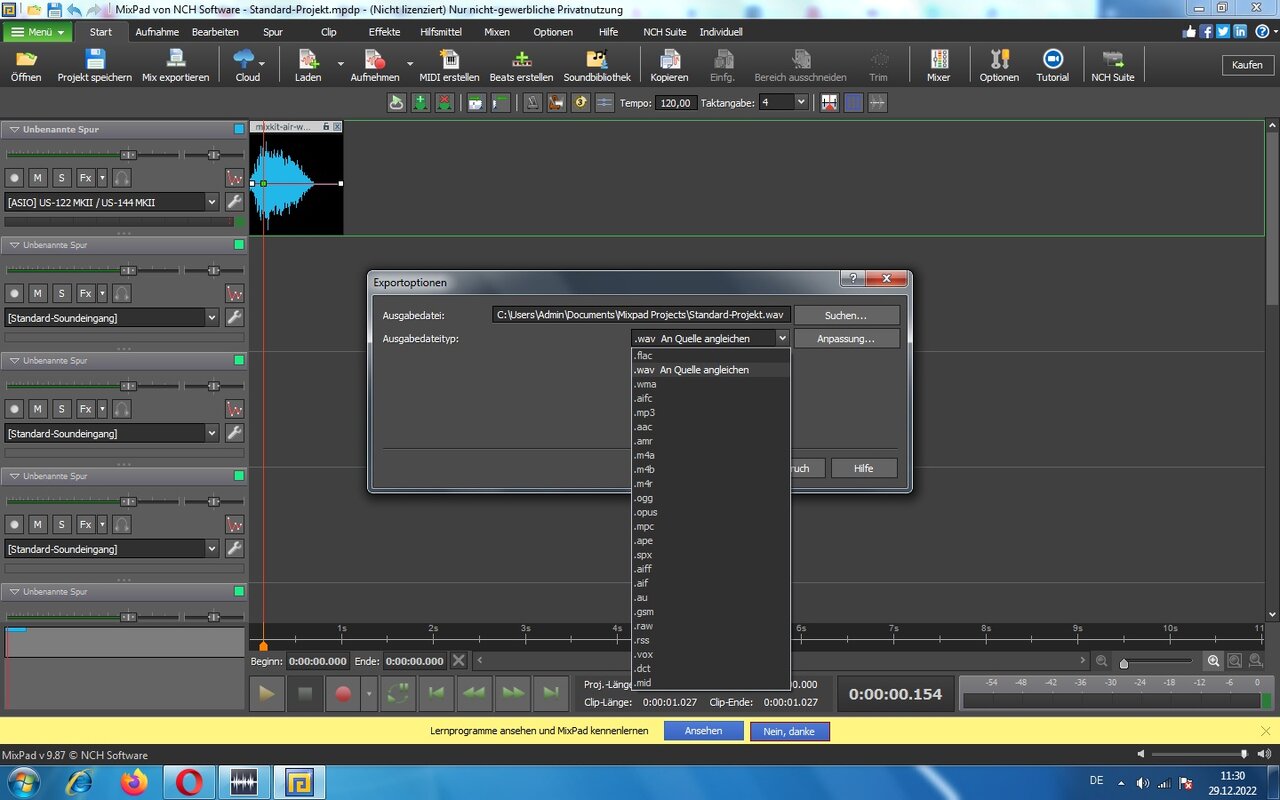Collapse the first Unbenannte Spur triangle
1280x800 pixels.
13,129
